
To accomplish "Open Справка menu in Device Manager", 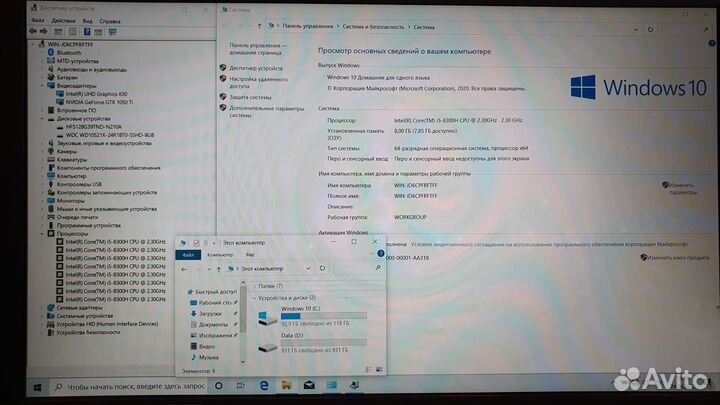I will 110,21.
